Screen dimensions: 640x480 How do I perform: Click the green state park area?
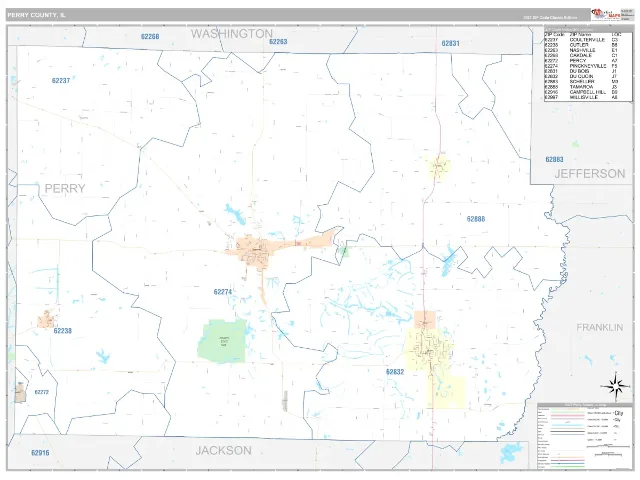coord(222,341)
